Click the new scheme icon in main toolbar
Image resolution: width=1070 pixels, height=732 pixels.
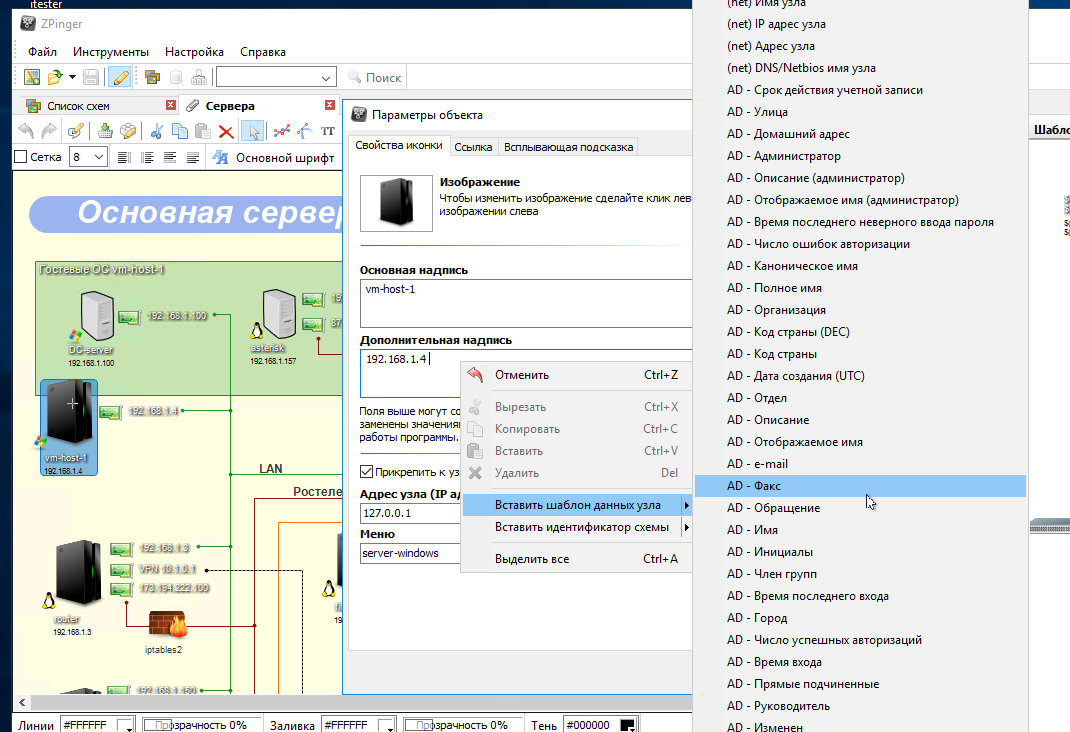click(x=32, y=77)
